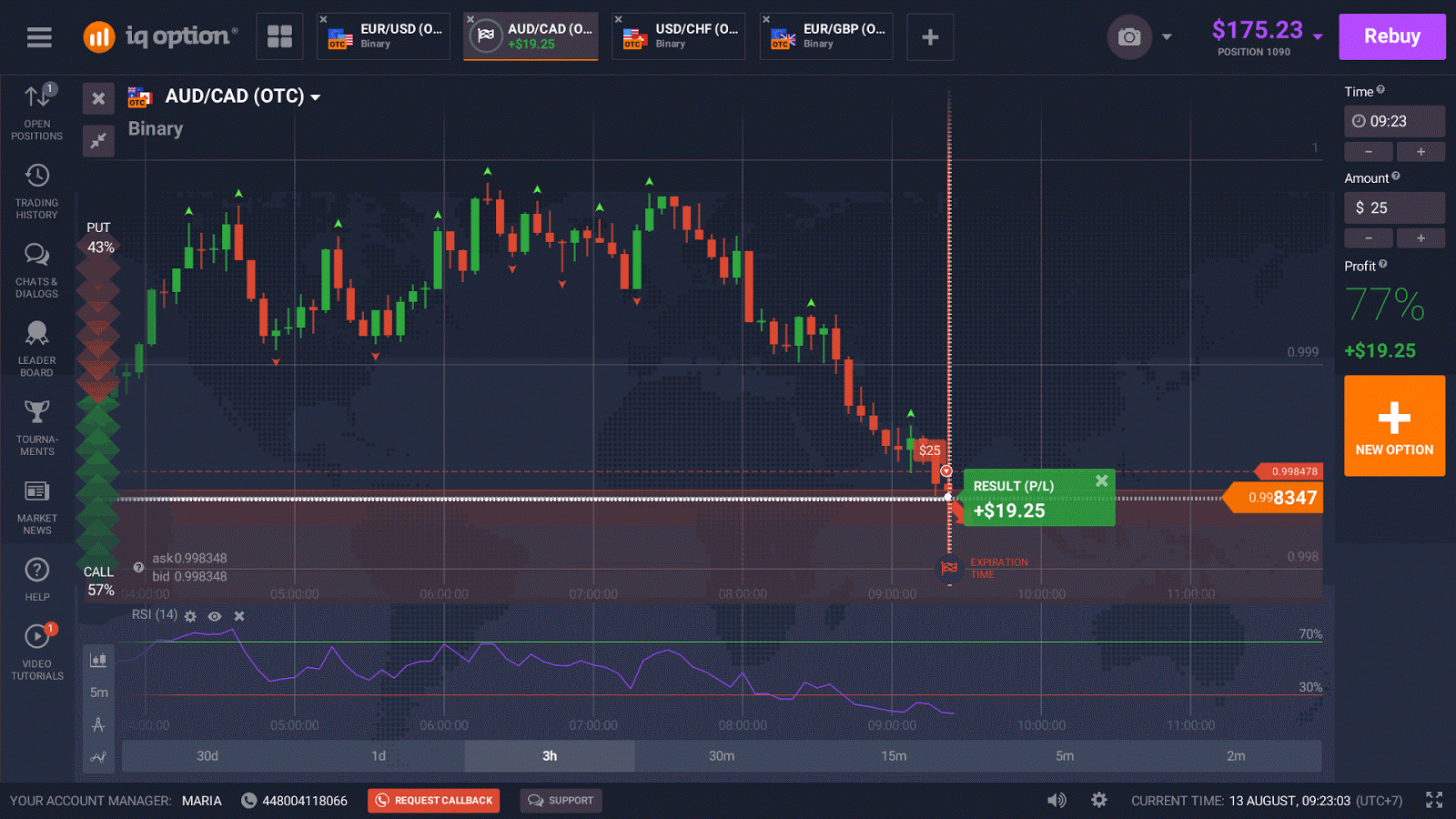Open Trading History

(37, 192)
